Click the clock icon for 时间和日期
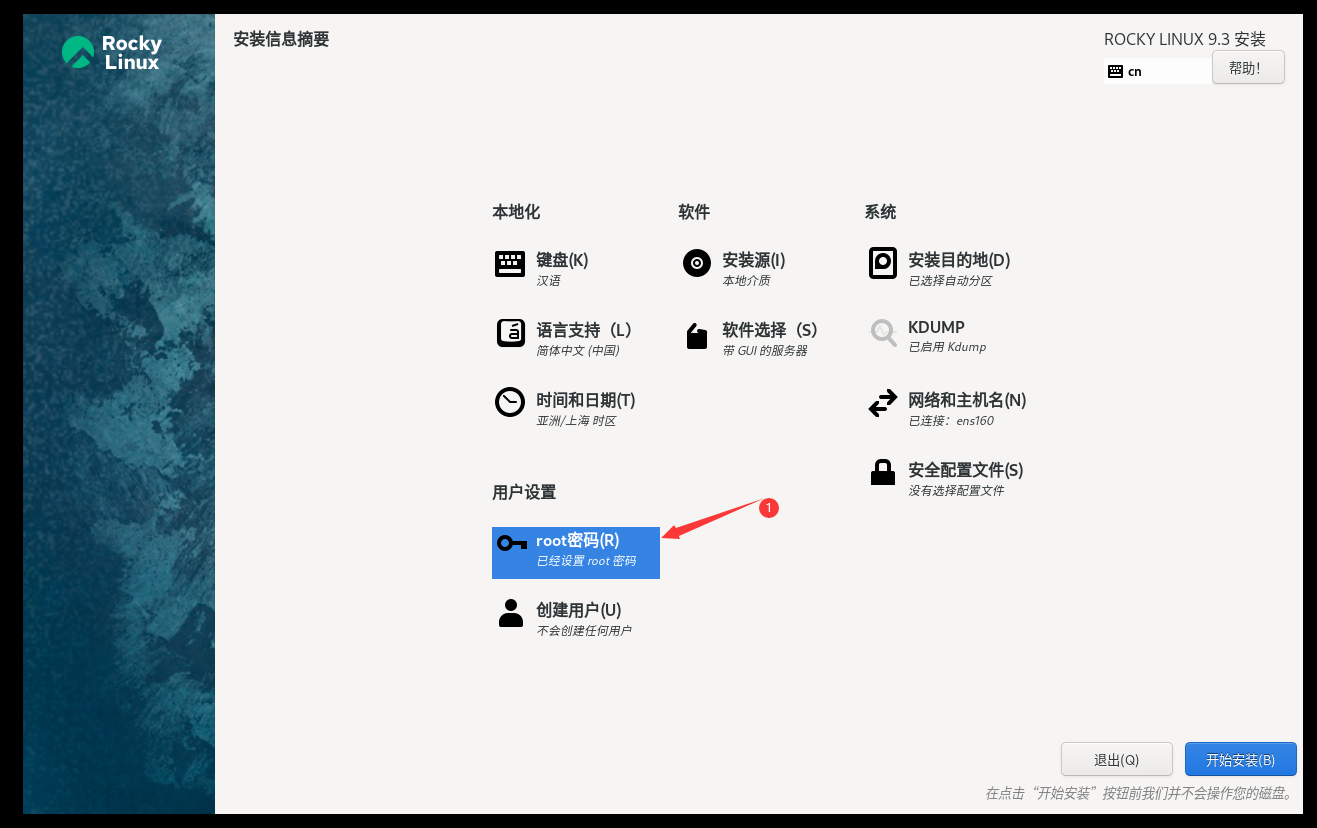The image size is (1317, 828). (510, 402)
